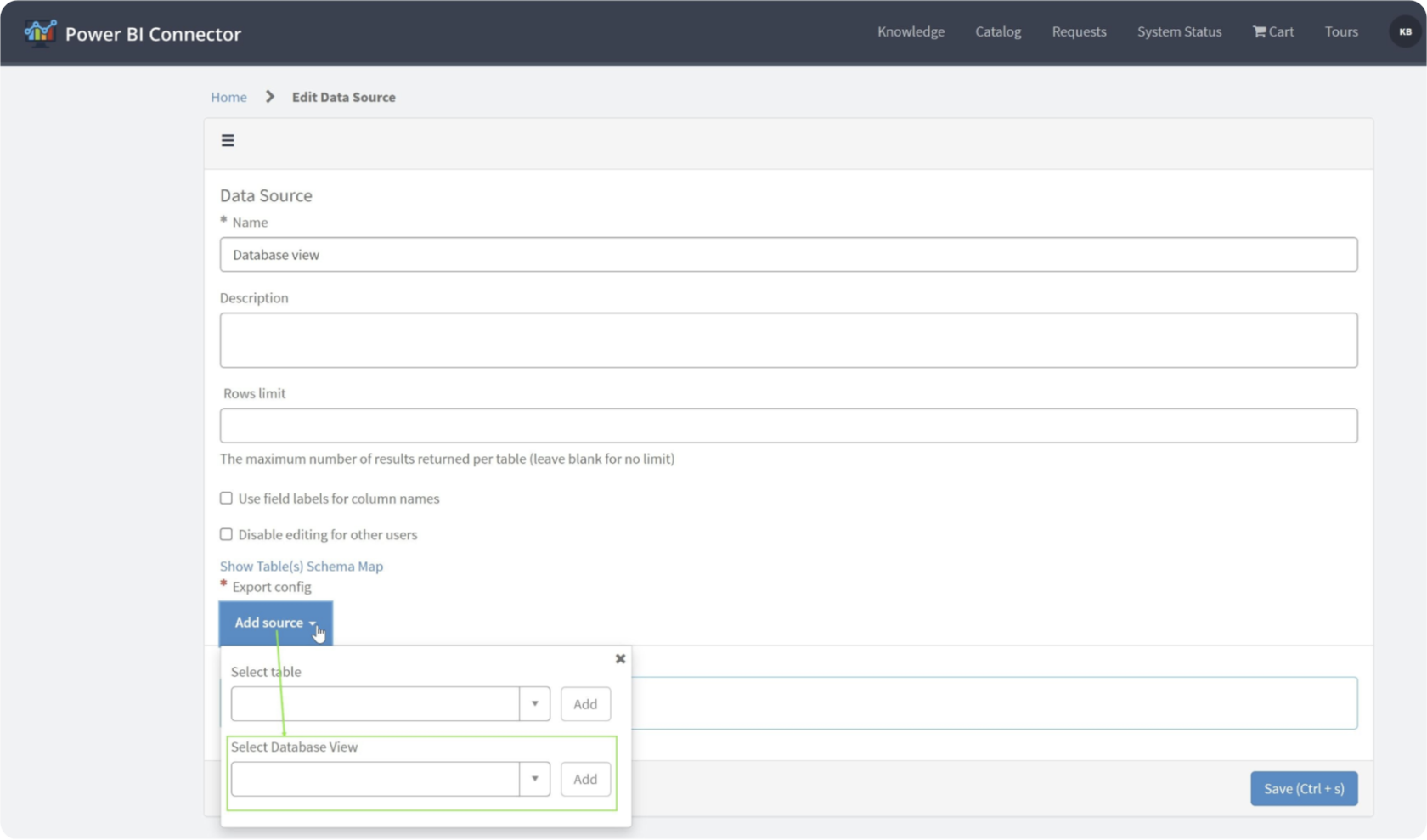Screen dimensions: 1427x840
Task: Go to the Knowledge section
Action: click(911, 31)
